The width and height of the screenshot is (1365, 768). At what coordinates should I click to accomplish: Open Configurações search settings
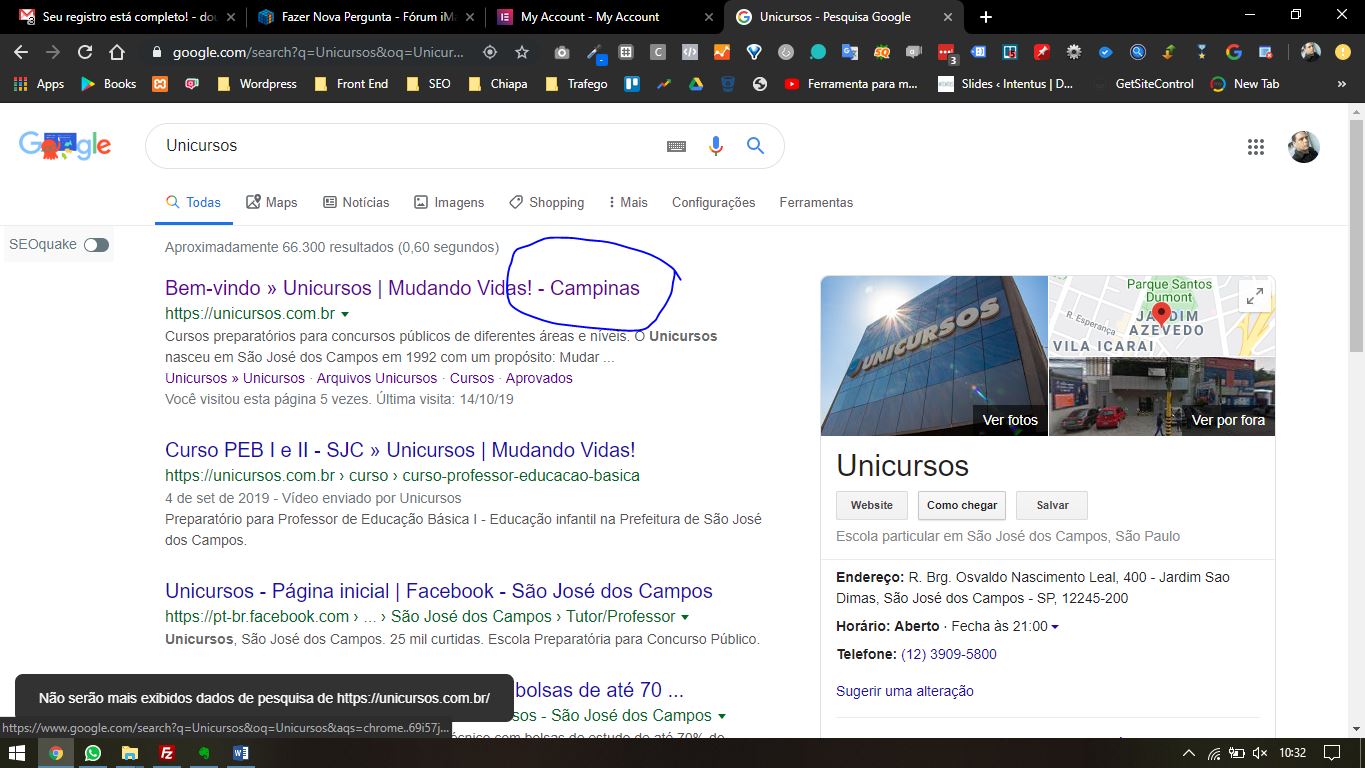714,202
